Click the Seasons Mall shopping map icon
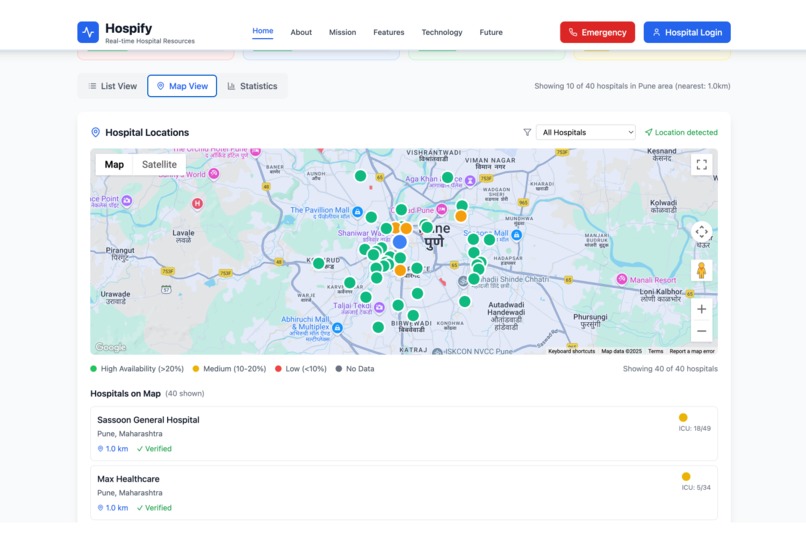Viewport: 806px width, 537px height. tap(517, 235)
